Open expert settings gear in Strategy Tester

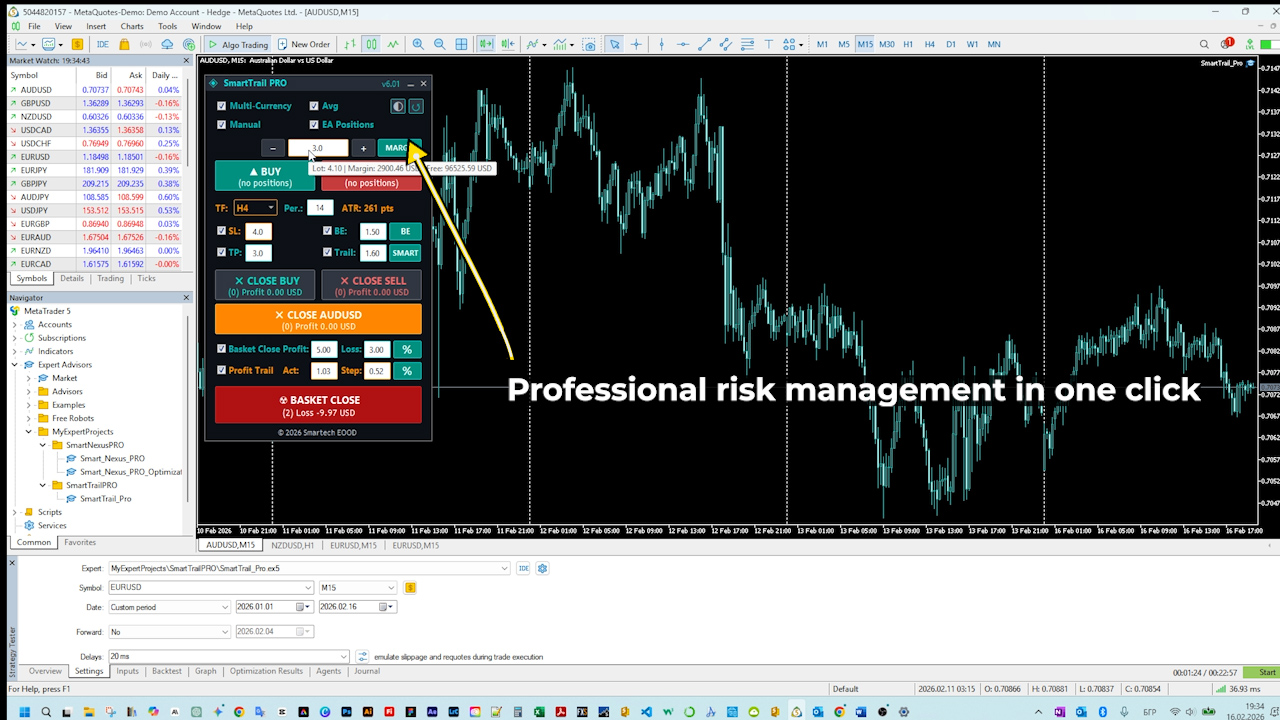[543, 568]
